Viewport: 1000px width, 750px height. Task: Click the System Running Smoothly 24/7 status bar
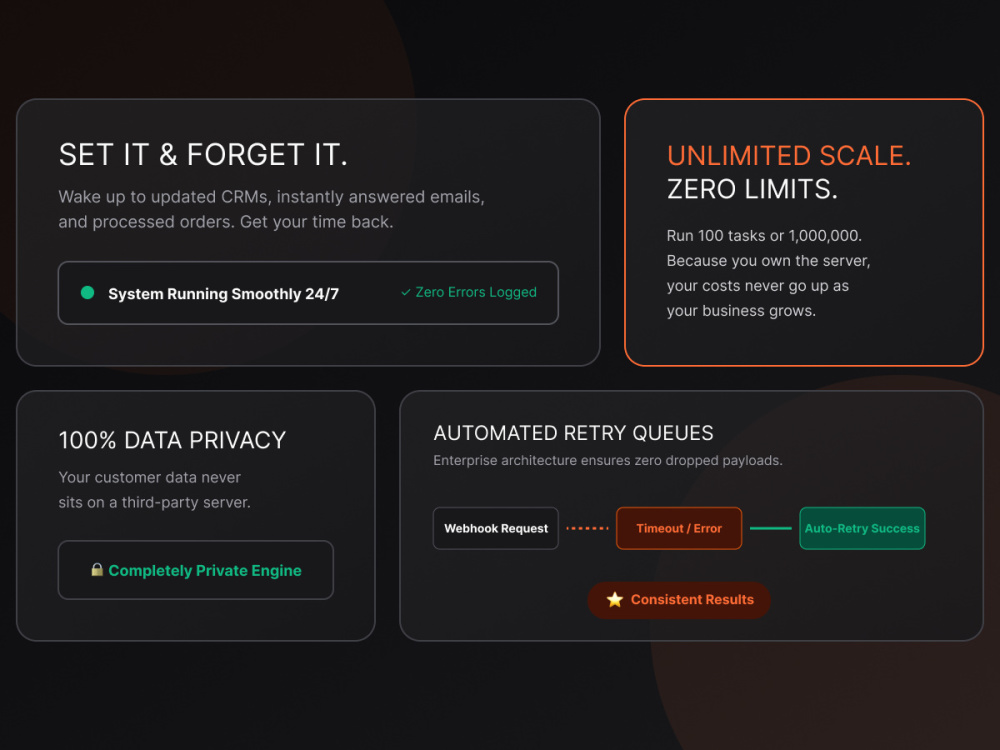308,293
